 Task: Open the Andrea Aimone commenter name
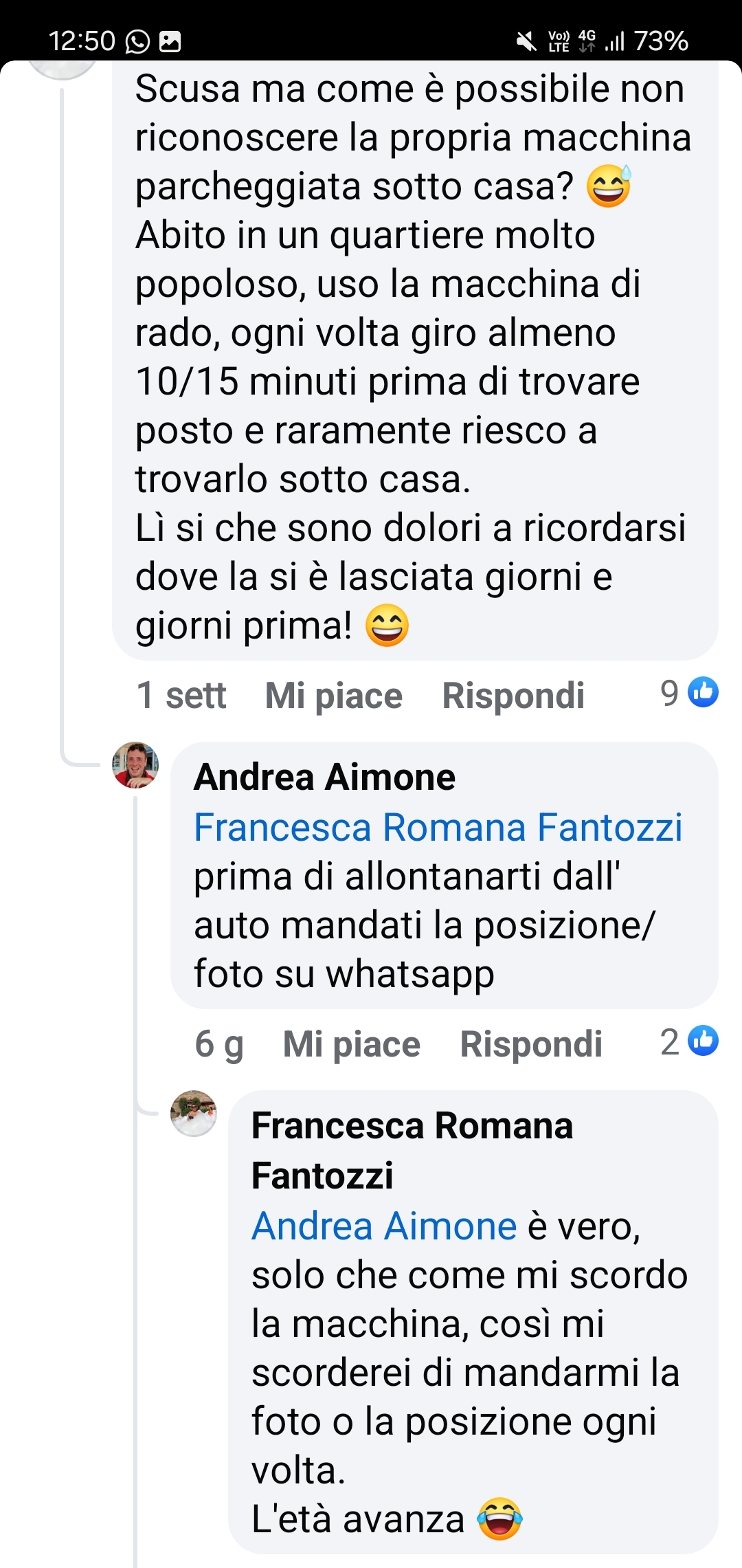point(324,777)
